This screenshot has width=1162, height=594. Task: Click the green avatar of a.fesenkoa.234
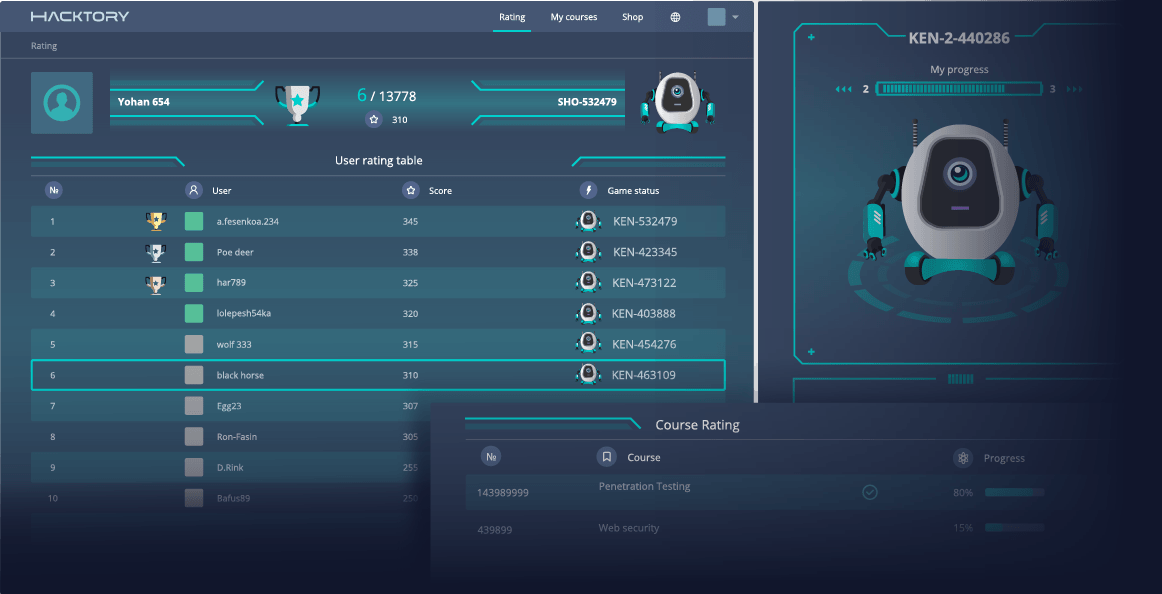pyautogui.click(x=194, y=221)
